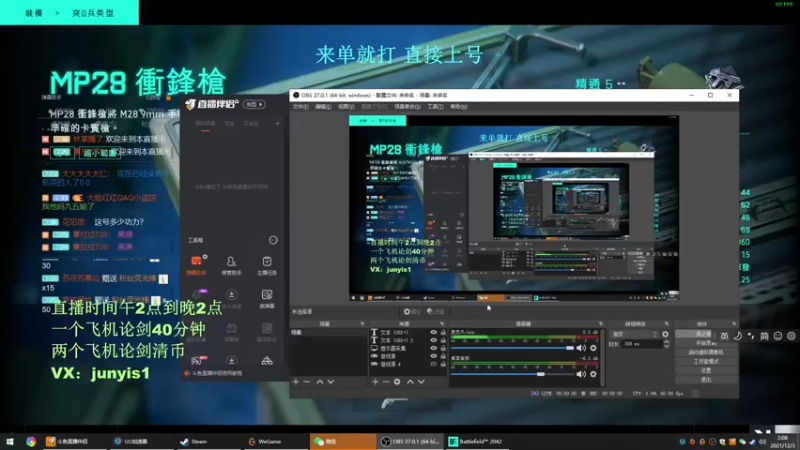Select the 显示器采集 source row
The width and height of the screenshot is (800, 450).
[408, 348]
